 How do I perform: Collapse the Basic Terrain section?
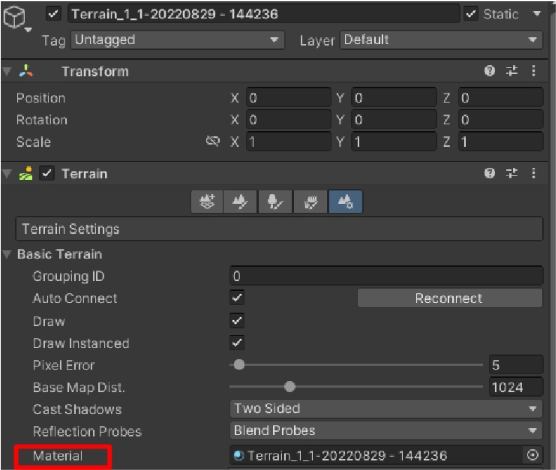7,254
